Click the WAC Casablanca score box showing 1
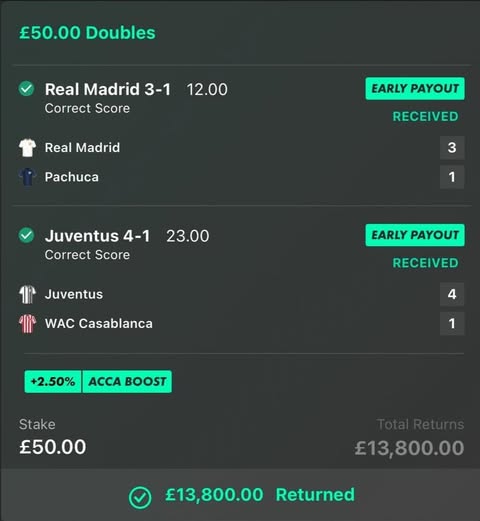The image size is (480, 521). click(x=452, y=323)
